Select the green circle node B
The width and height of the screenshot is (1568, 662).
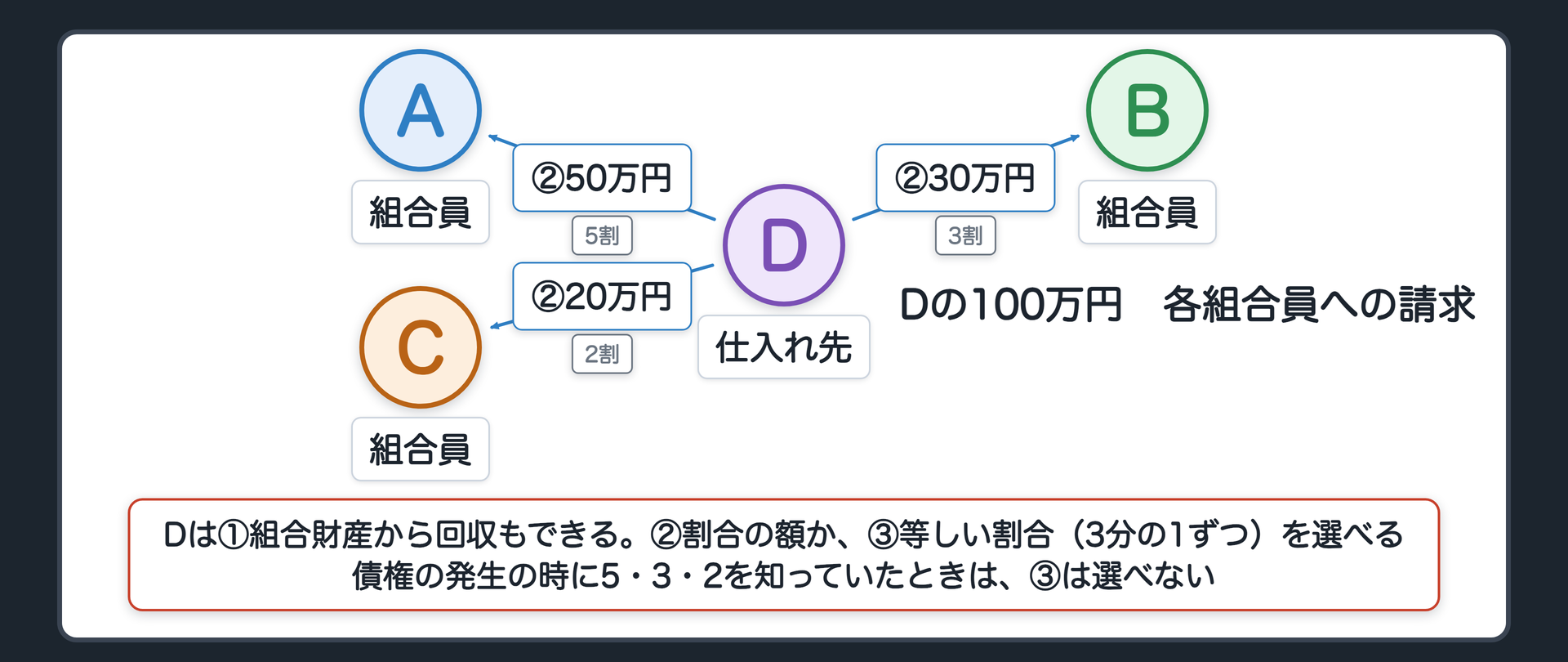1147,110
